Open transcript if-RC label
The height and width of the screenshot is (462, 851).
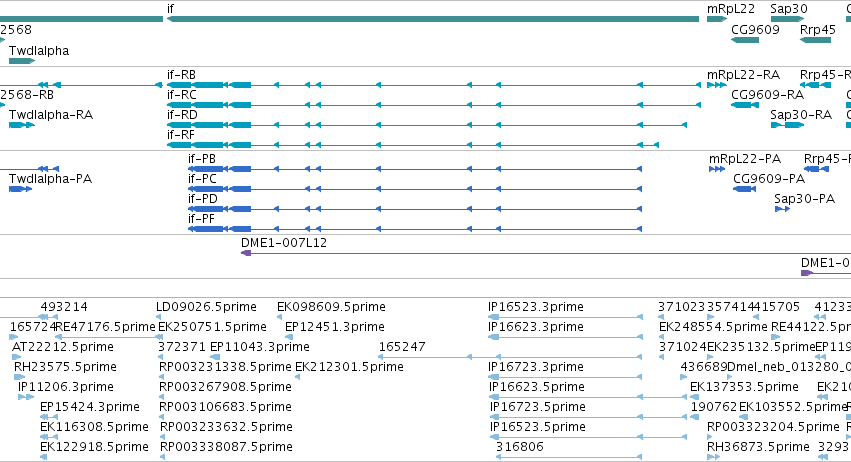182,94
